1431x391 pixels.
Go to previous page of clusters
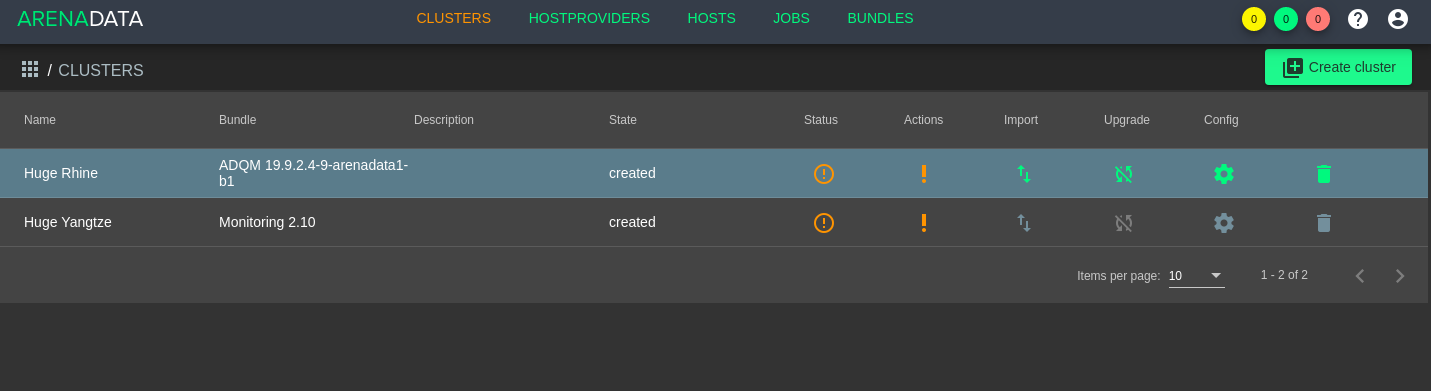pyautogui.click(x=1360, y=276)
